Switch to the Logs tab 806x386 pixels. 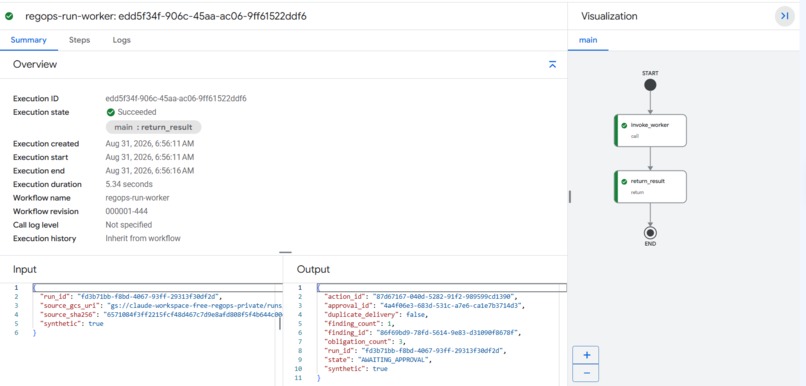click(x=122, y=40)
